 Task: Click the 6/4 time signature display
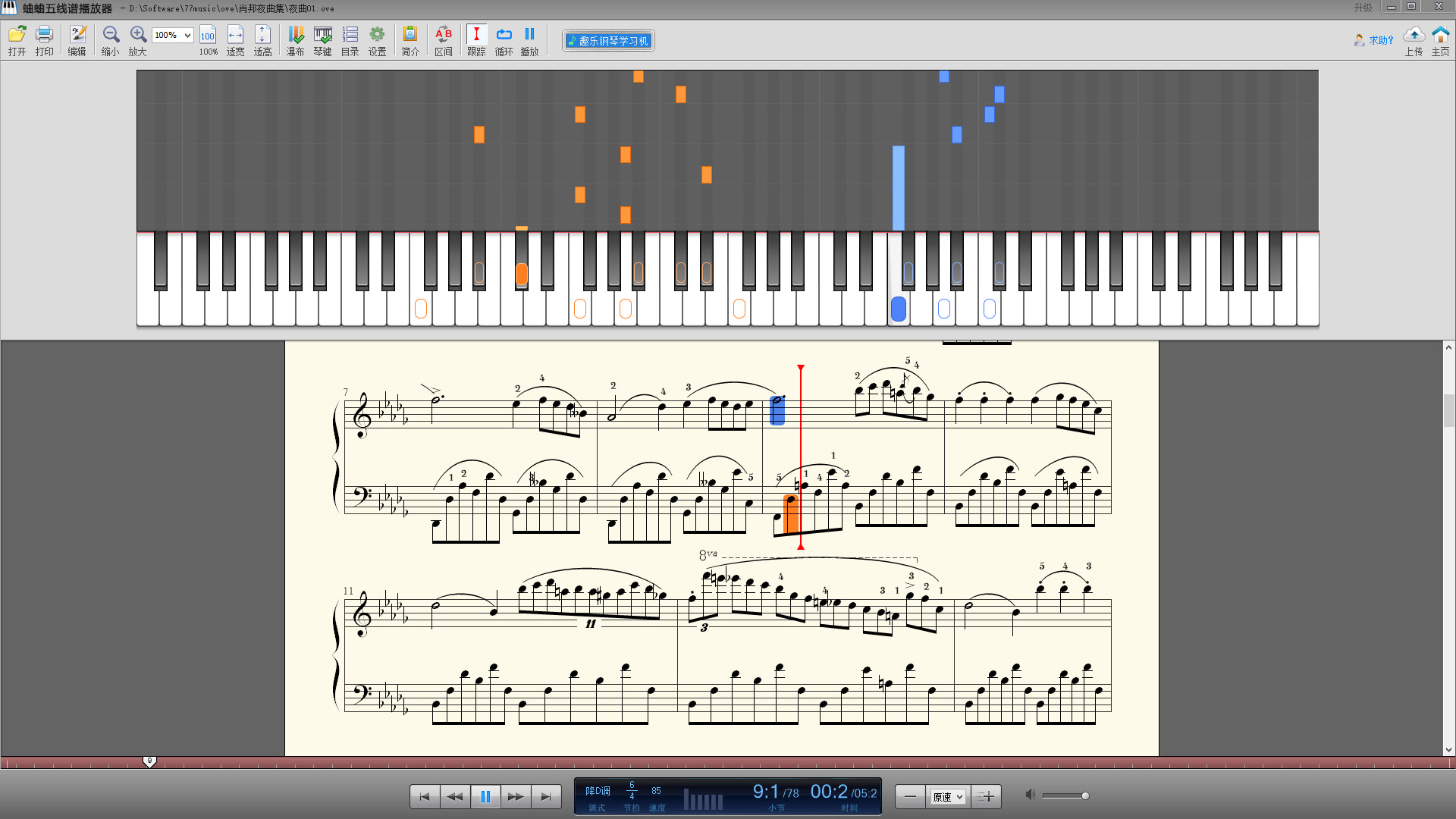[632, 790]
